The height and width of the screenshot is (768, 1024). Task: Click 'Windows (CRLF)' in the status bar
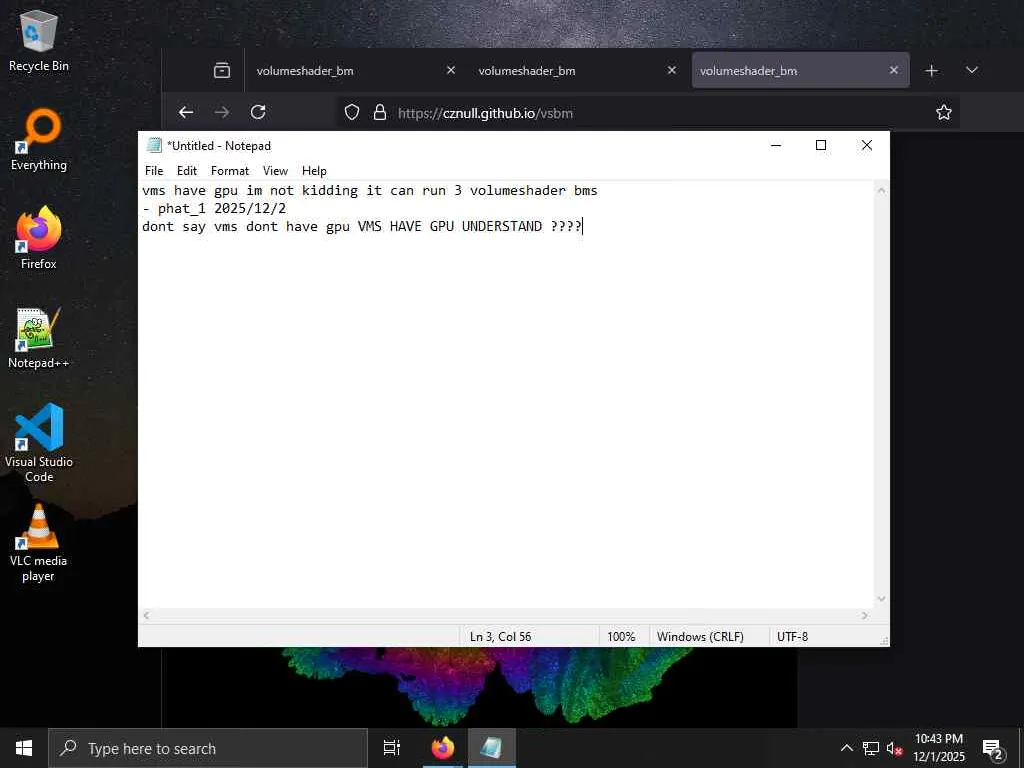700,636
